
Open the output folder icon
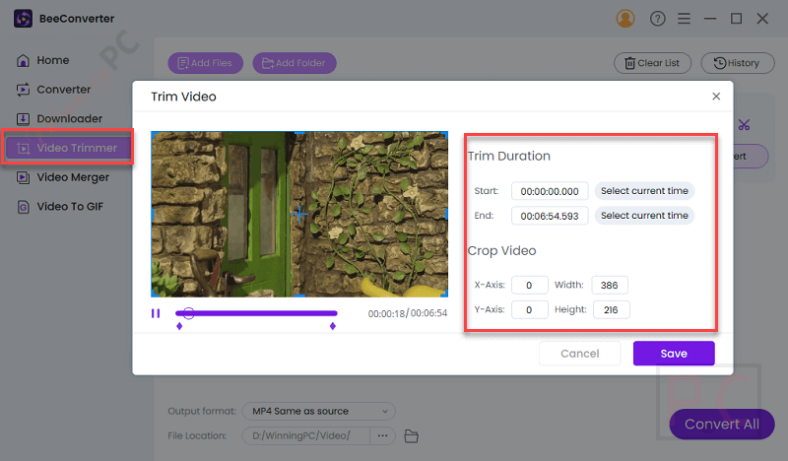click(x=411, y=436)
